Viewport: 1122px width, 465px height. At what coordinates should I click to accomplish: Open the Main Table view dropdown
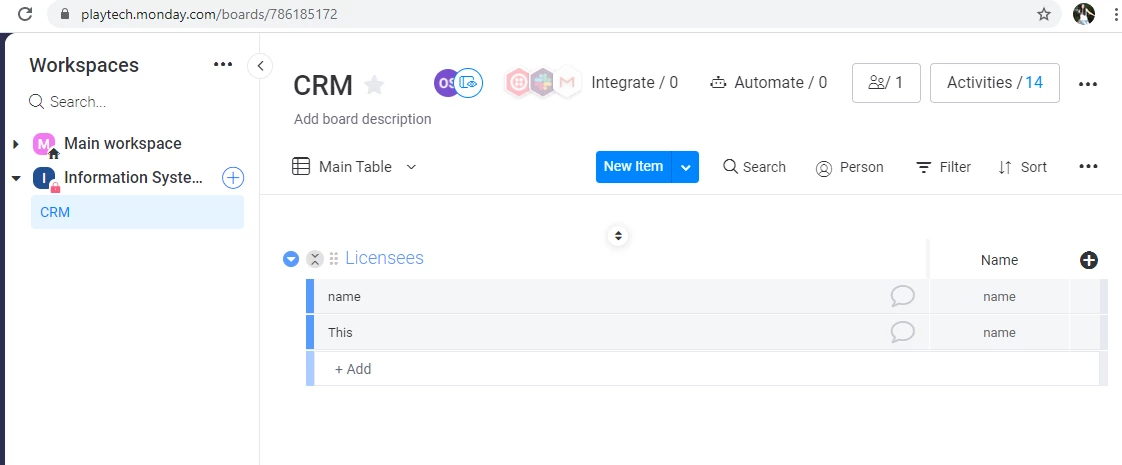[x=411, y=167]
